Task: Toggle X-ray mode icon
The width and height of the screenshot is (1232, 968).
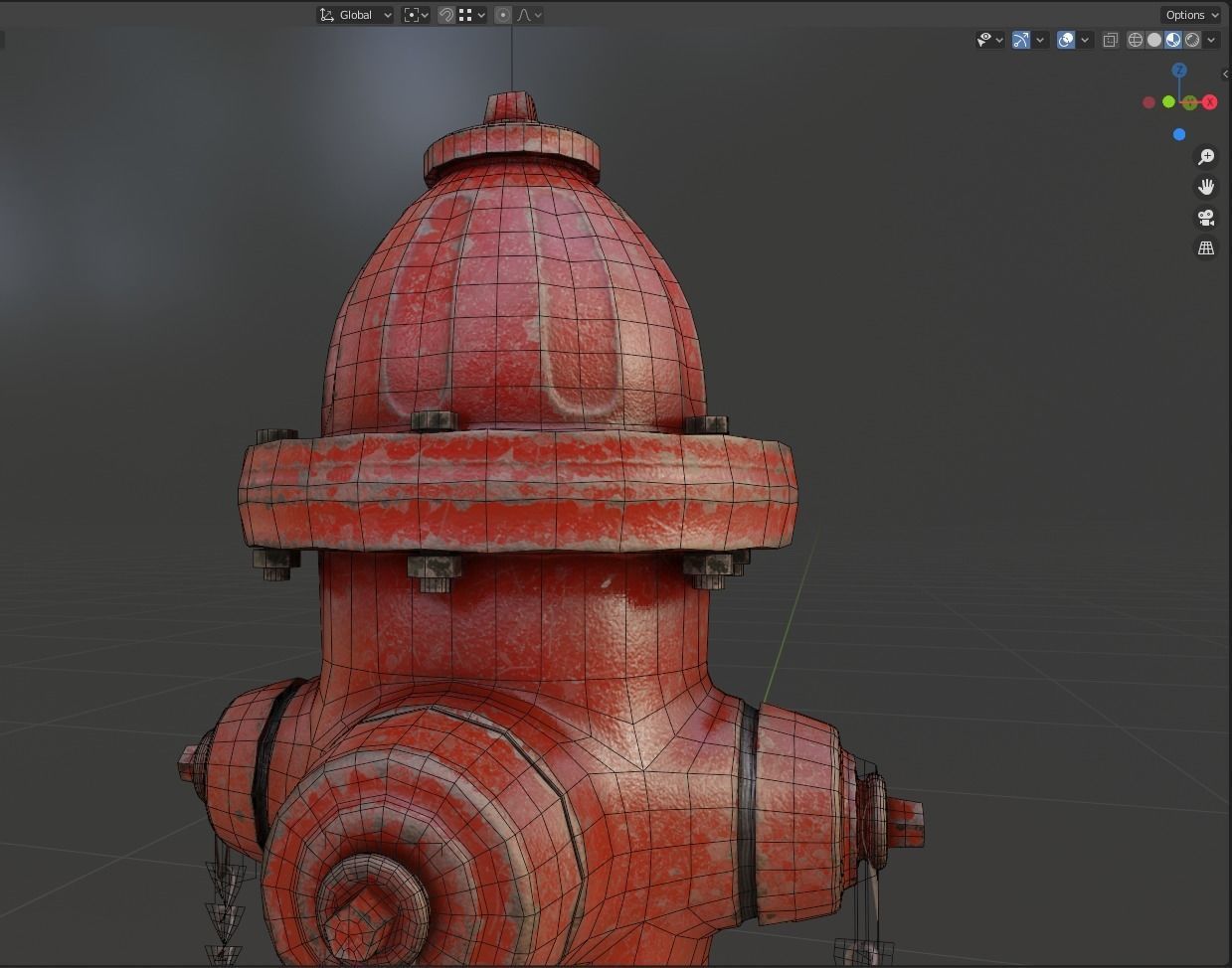Action: [x=1110, y=40]
